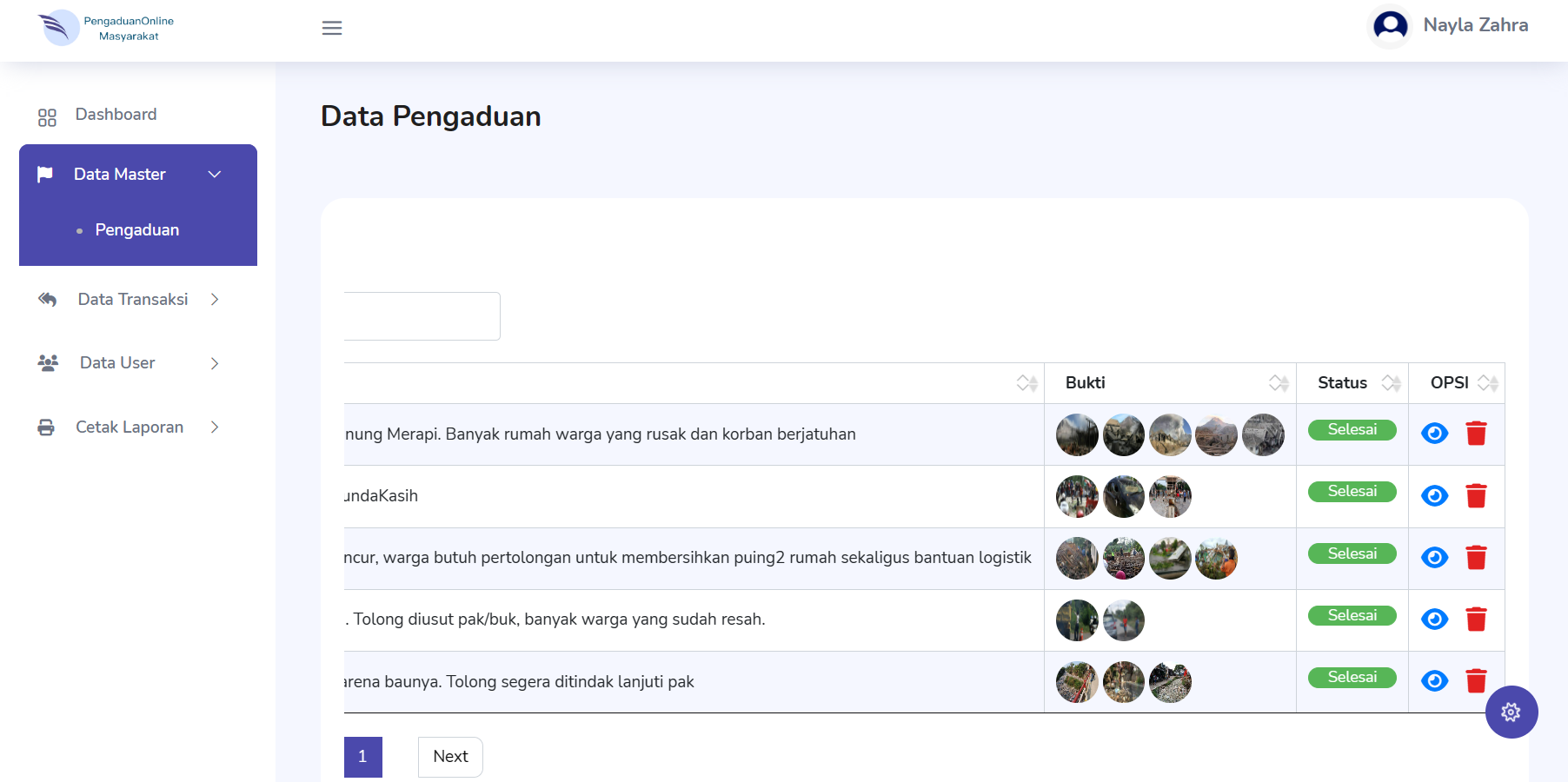Delete the puing2 rumah complaint row
The width and height of the screenshot is (1568, 782).
(x=1476, y=557)
